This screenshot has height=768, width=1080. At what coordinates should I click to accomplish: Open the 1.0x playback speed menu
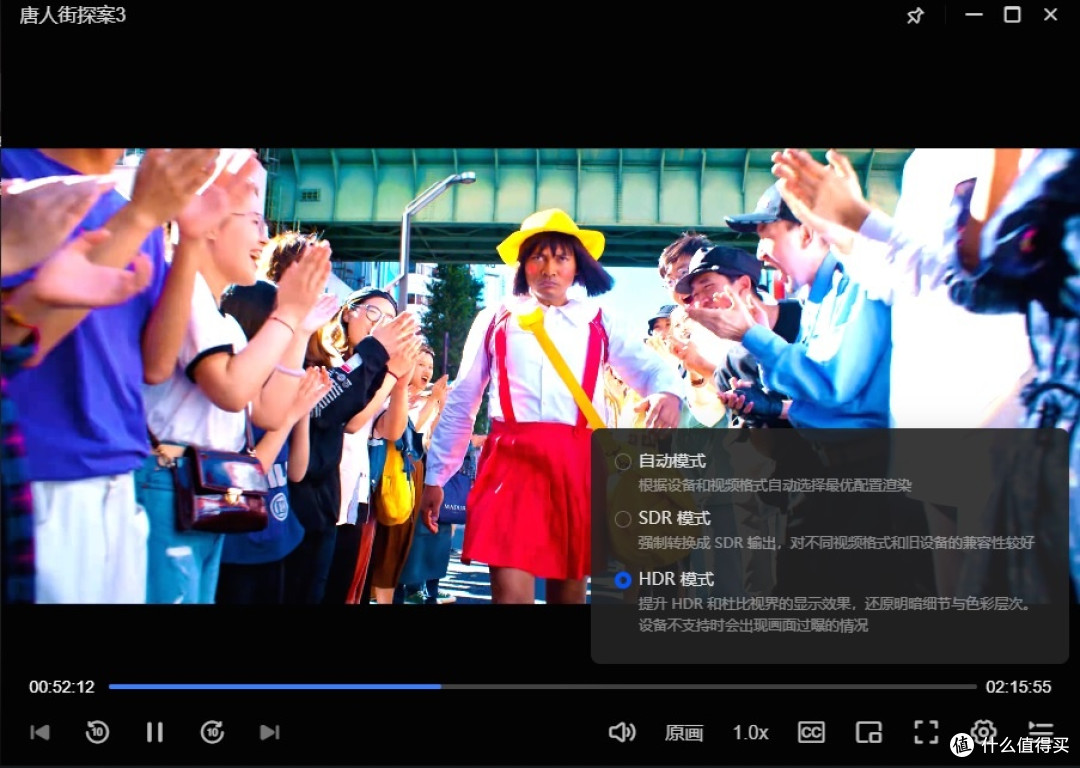(x=750, y=733)
